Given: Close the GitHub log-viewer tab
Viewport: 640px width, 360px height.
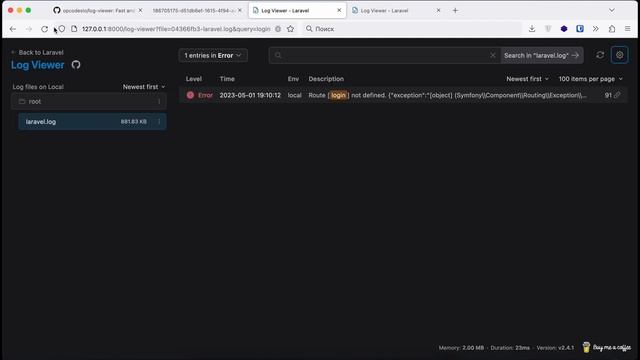Looking at the screenshot, I should click(x=140, y=11).
